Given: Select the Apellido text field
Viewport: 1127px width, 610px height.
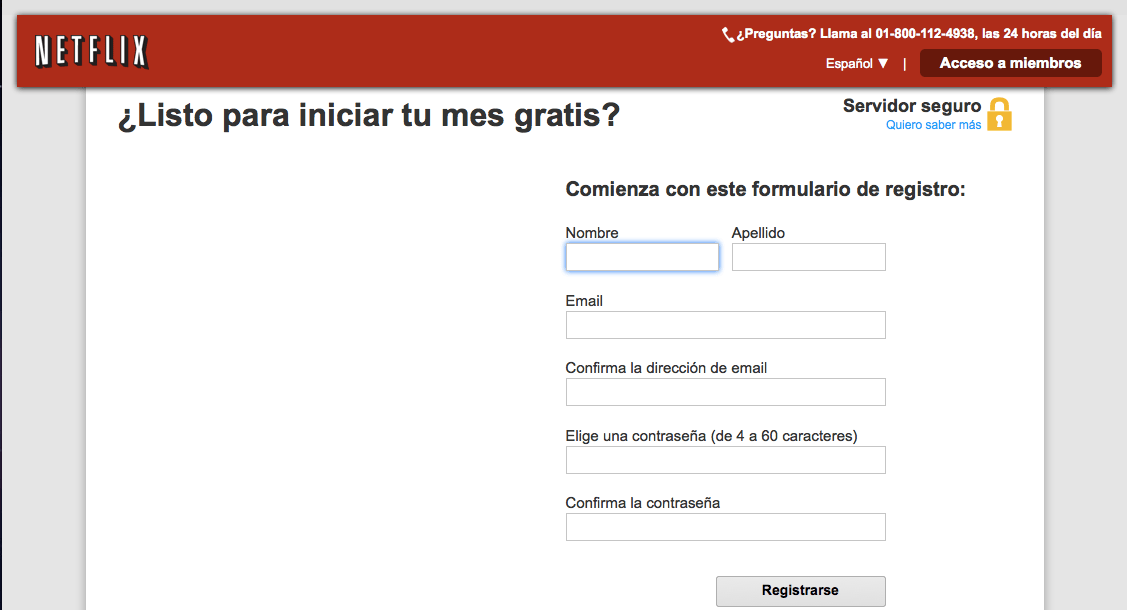Looking at the screenshot, I should 808,257.
